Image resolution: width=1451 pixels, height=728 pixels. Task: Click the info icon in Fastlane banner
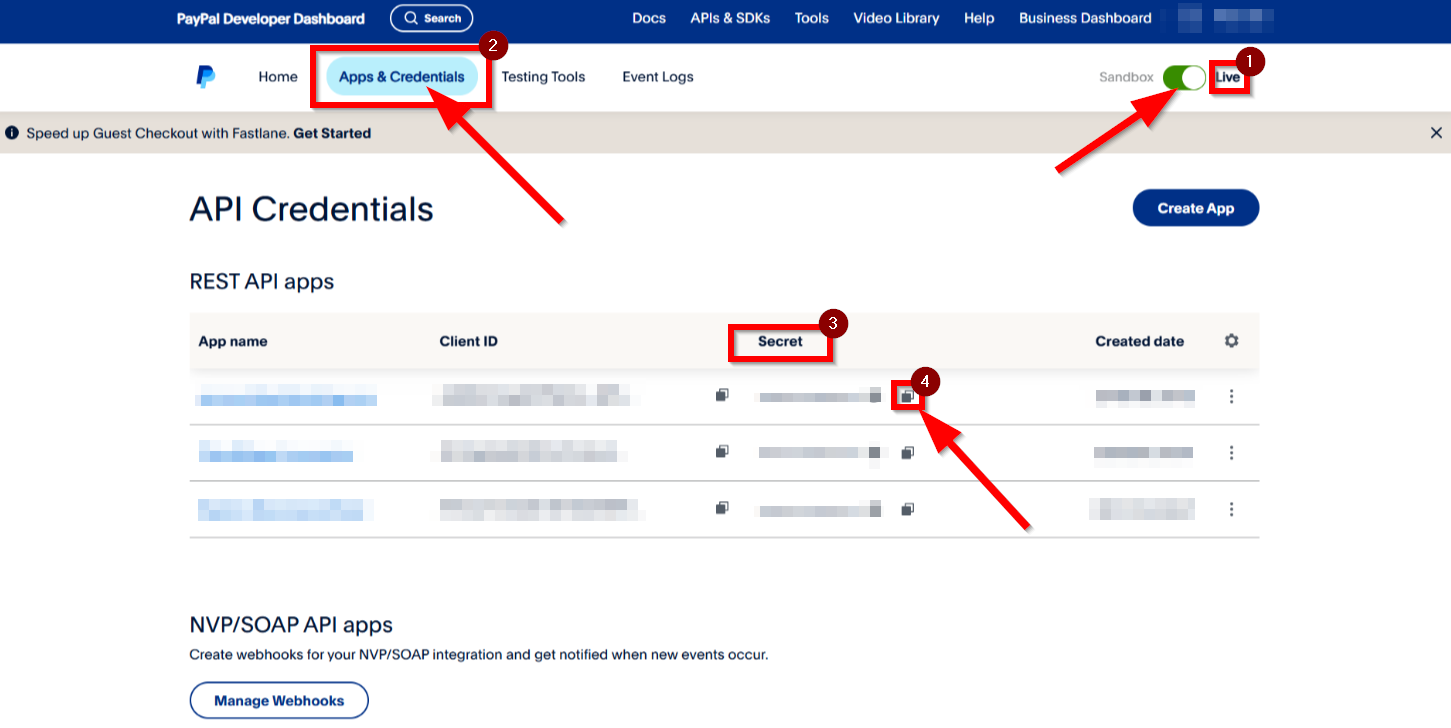tap(12, 132)
